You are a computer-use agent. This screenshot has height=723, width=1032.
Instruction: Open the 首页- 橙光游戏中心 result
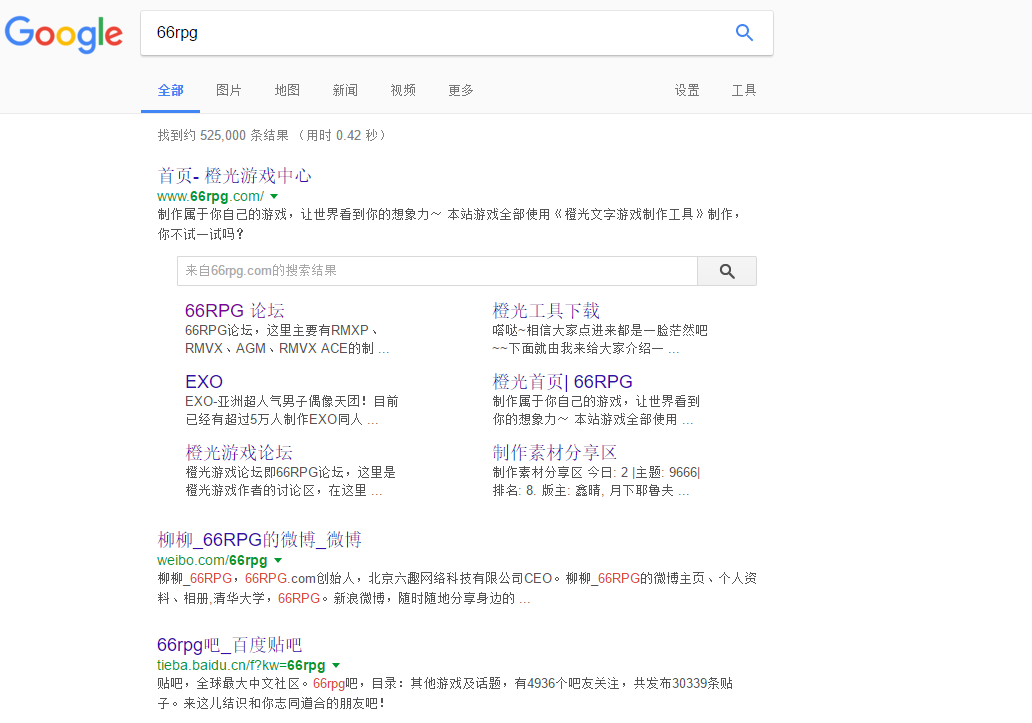click(x=234, y=176)
